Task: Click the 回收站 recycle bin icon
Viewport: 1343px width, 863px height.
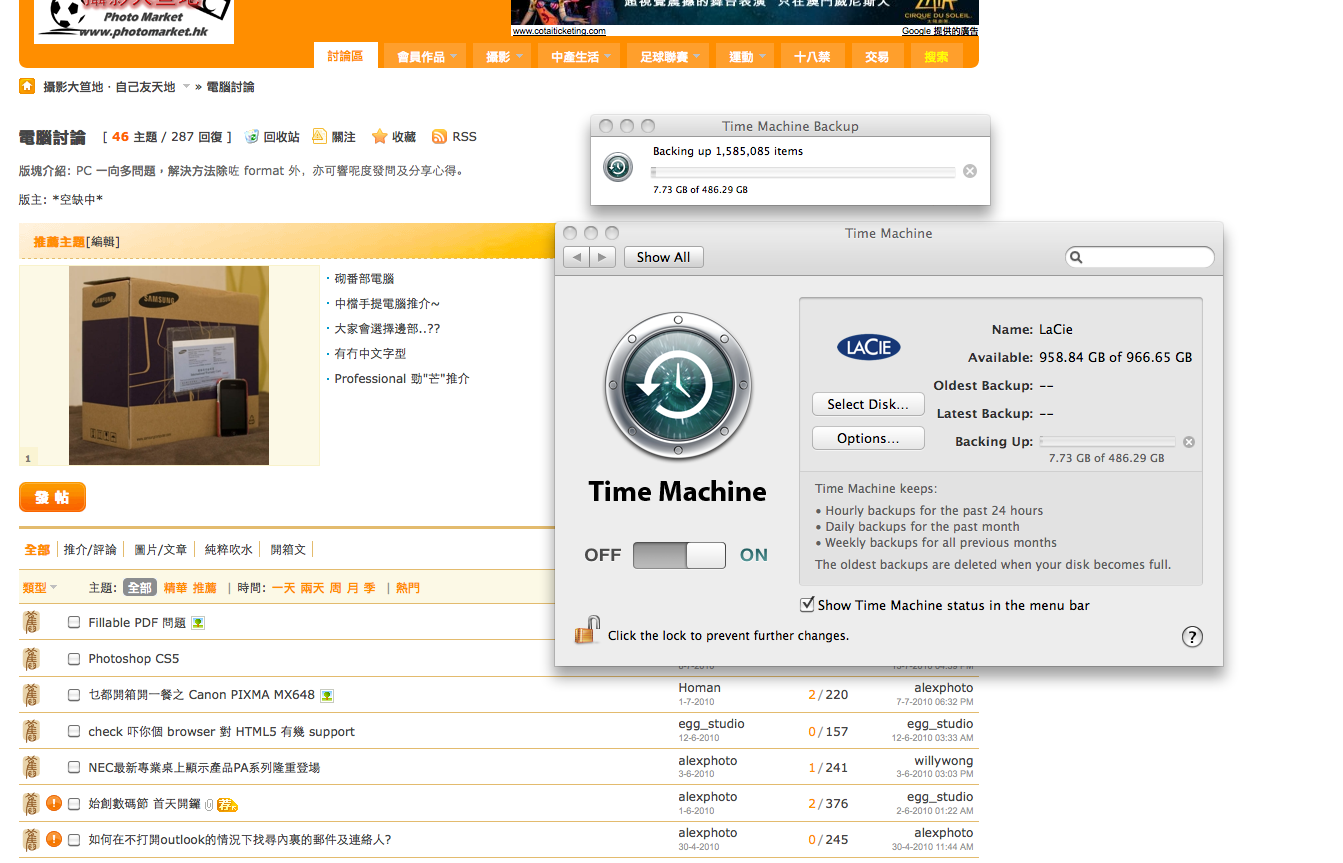Action: (x=252, y=137)
